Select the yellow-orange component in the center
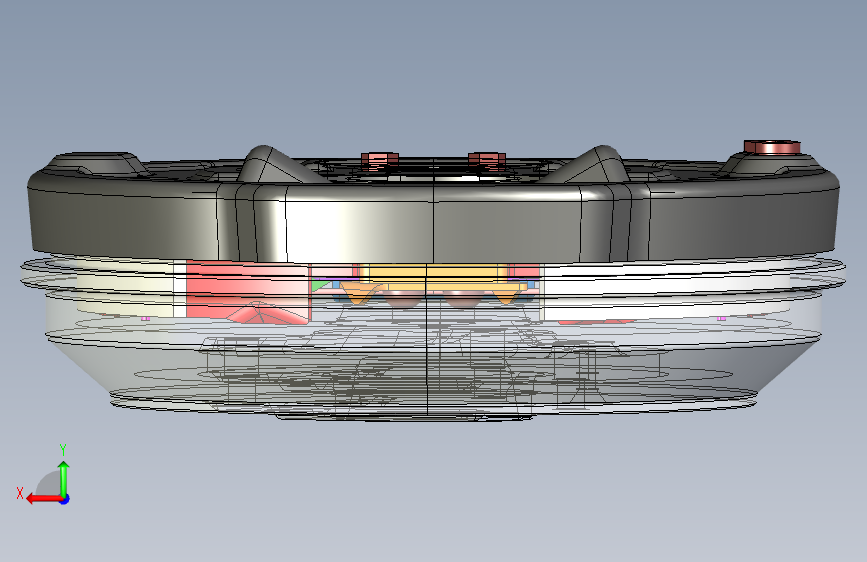The height and width of the screenshot is (562, 867). point(437,275)
